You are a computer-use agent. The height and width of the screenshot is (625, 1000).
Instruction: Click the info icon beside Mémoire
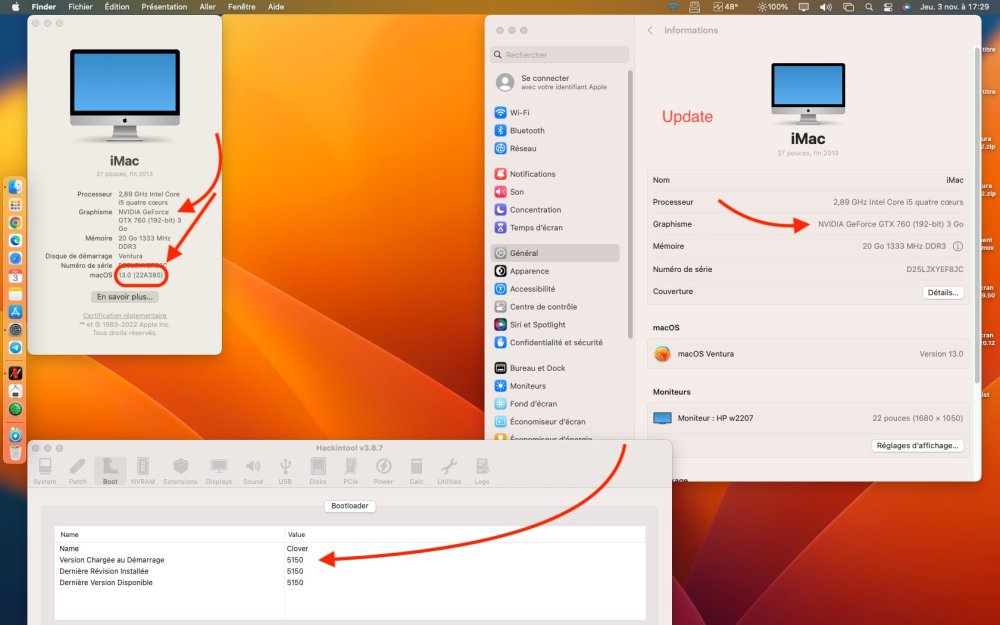(x=957, y=246)
